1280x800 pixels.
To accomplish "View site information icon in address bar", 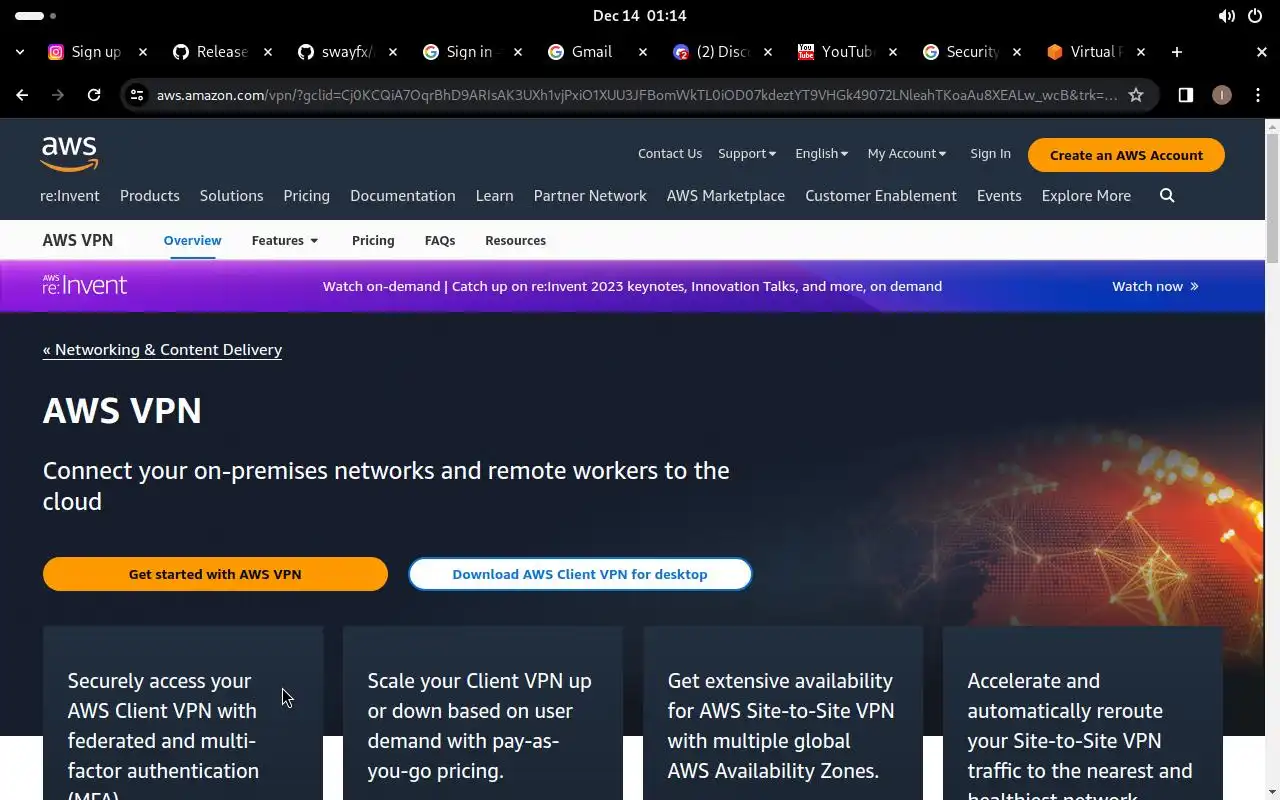I will (x=138, y=95).
